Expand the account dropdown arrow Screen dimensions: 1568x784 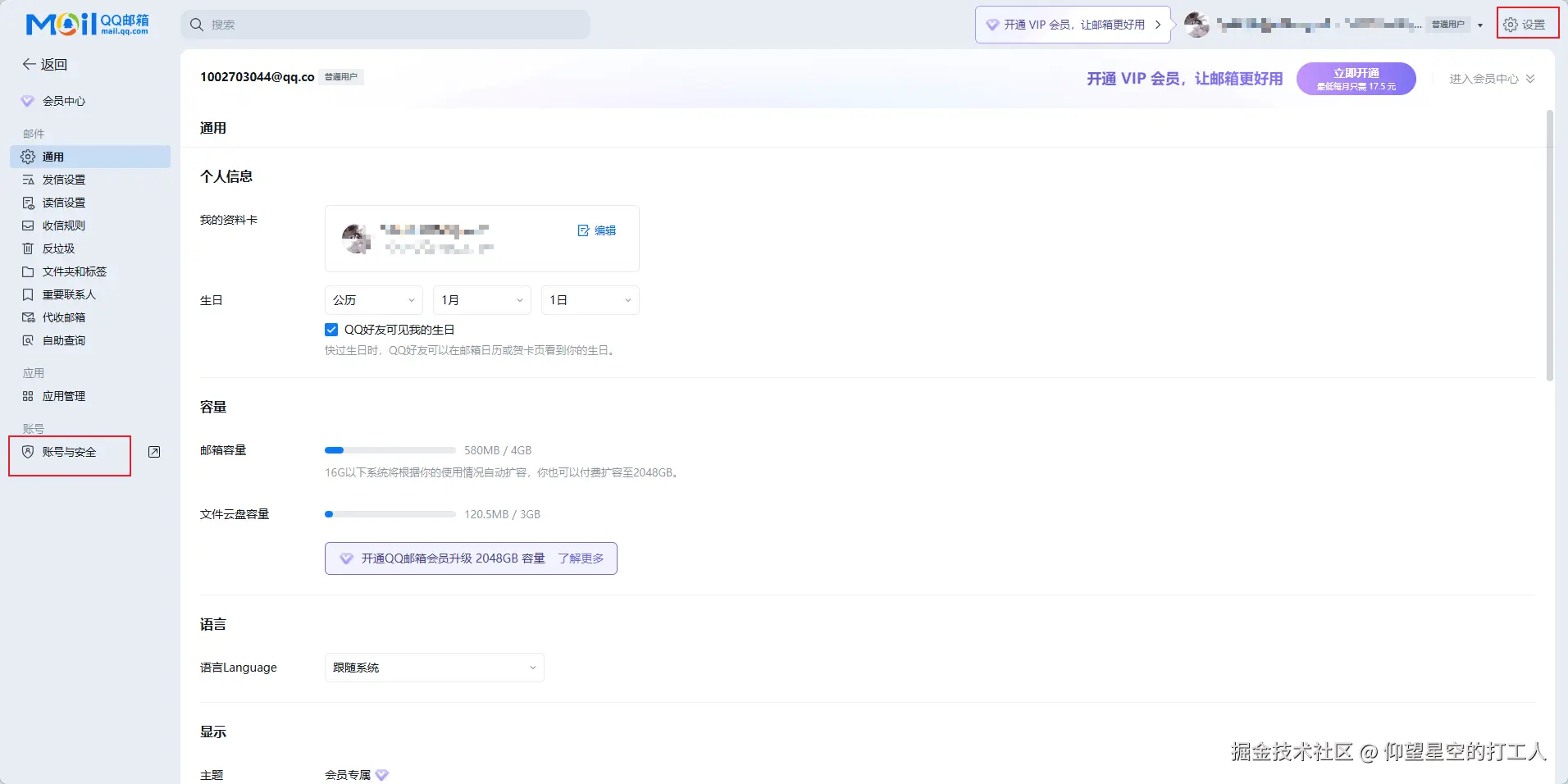point(1480,25)
